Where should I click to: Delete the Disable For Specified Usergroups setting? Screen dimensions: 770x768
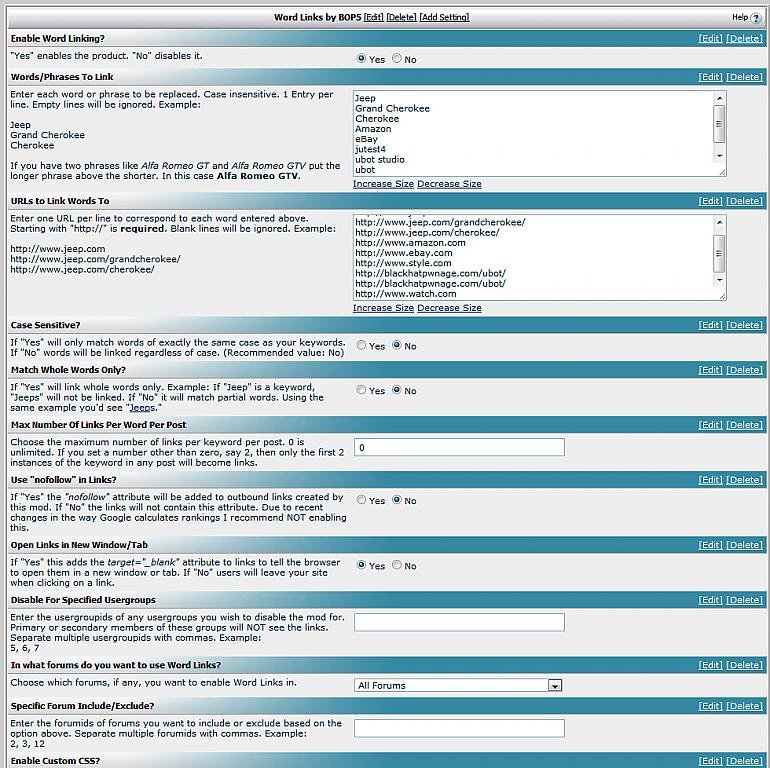pyautogui.click(x=744, y=600)
